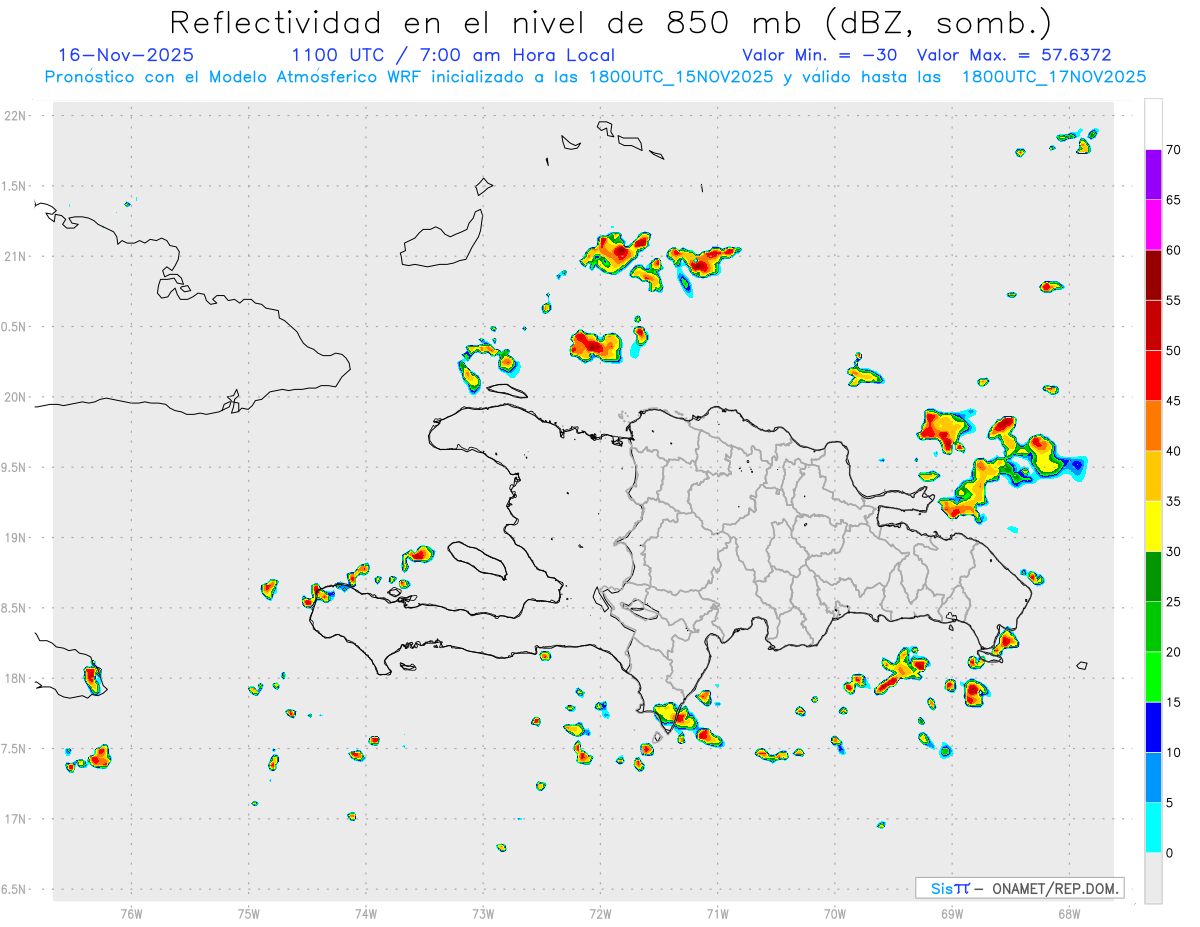
Task: Select the '21N' latitude label
Action: (x=15, y=256)
